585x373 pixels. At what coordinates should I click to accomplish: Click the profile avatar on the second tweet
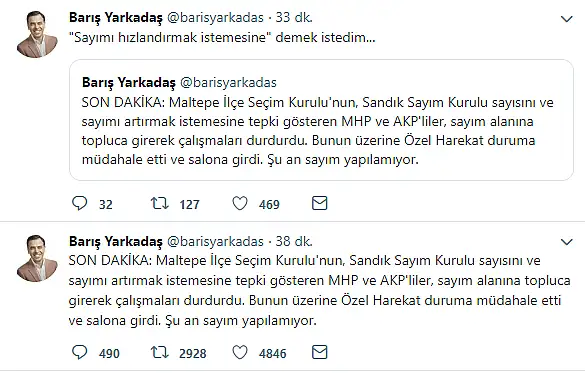(37, 258)
